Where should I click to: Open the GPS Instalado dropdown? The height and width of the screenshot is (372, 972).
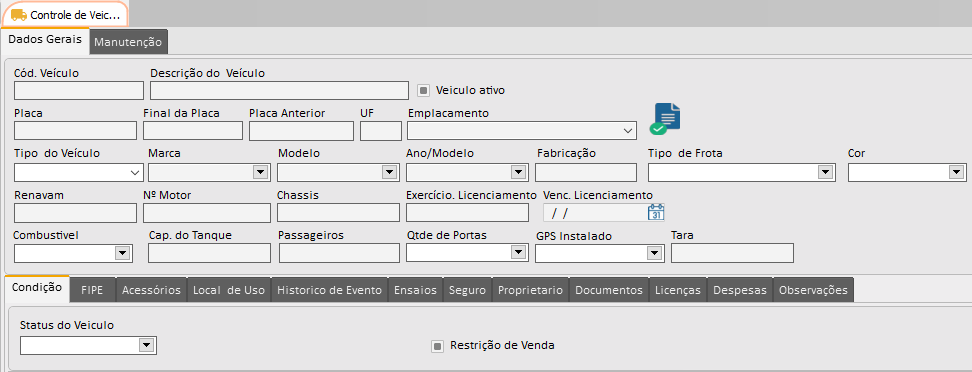click(x=653, y=253)
